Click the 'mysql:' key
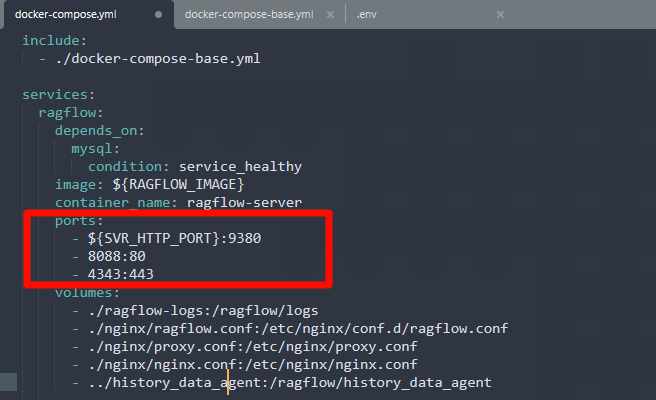 click(x=95, y=149)
